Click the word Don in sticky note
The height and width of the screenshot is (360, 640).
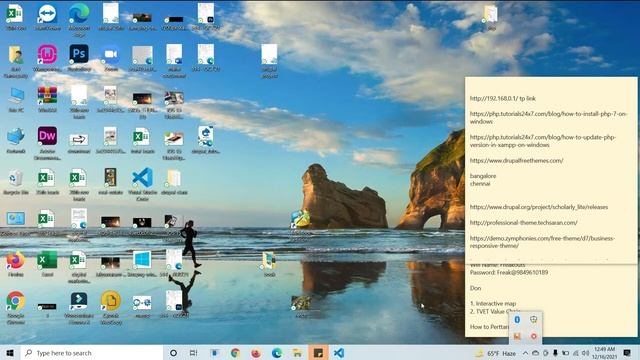pos(475,288)
